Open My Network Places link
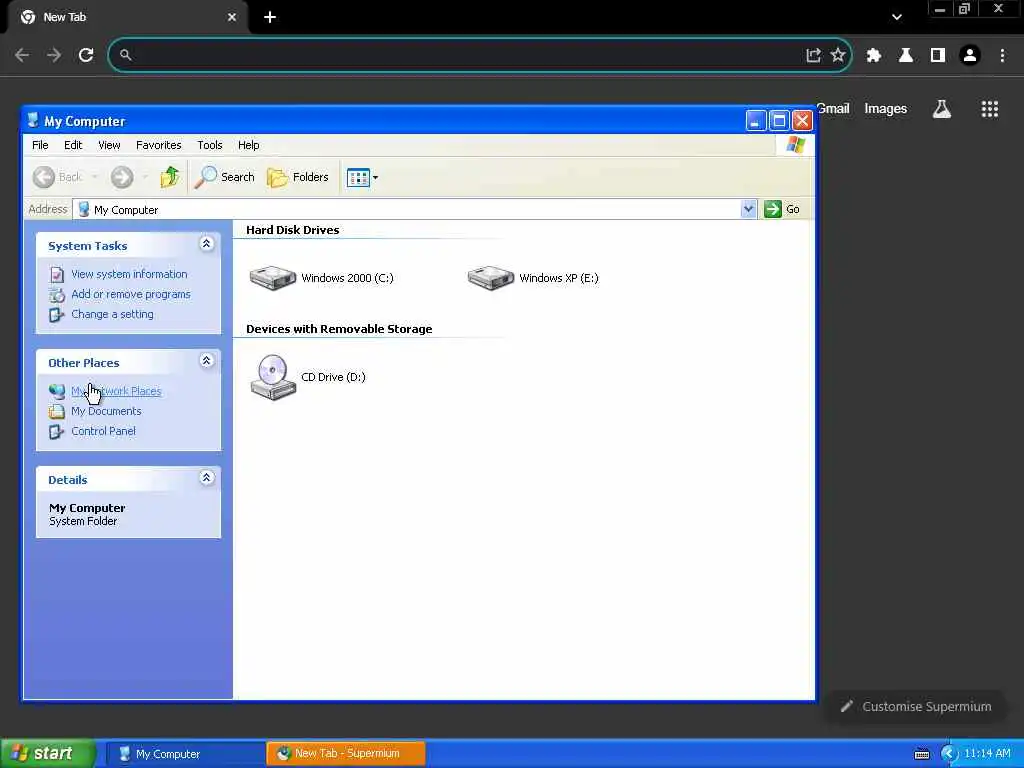1024x768 pixels. coord(116,391)
